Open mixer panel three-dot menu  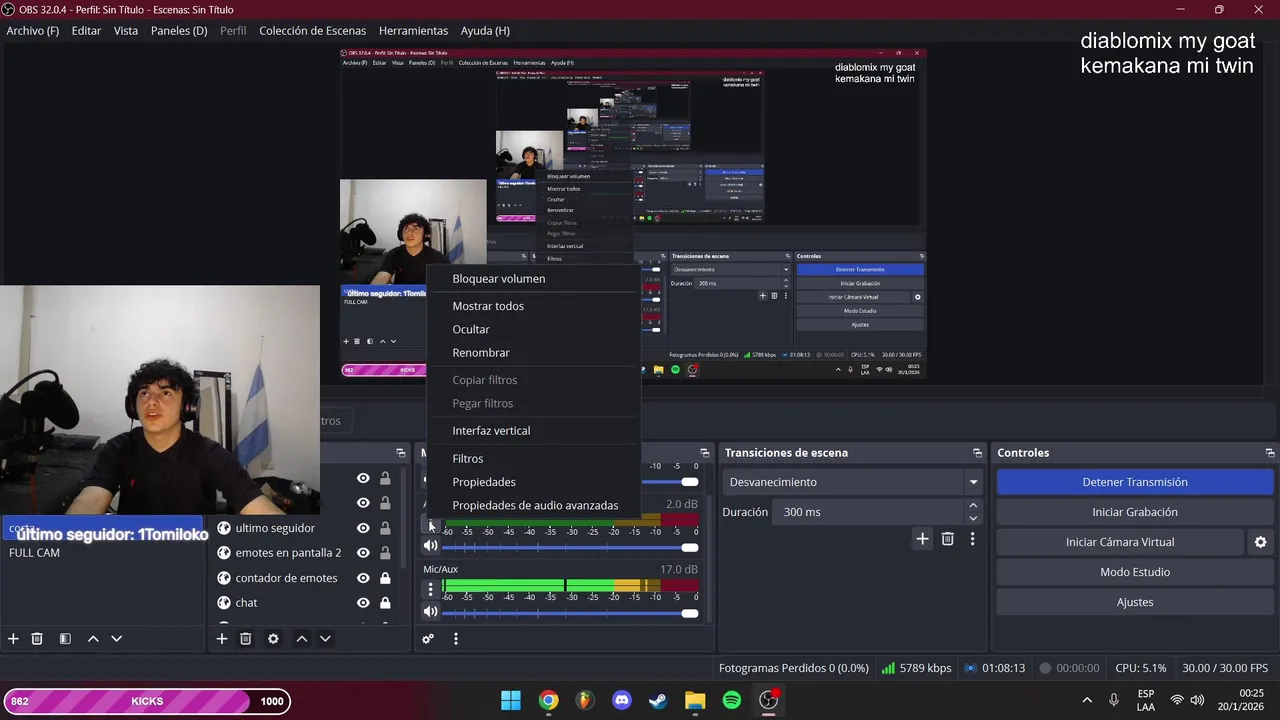point(456,639)
